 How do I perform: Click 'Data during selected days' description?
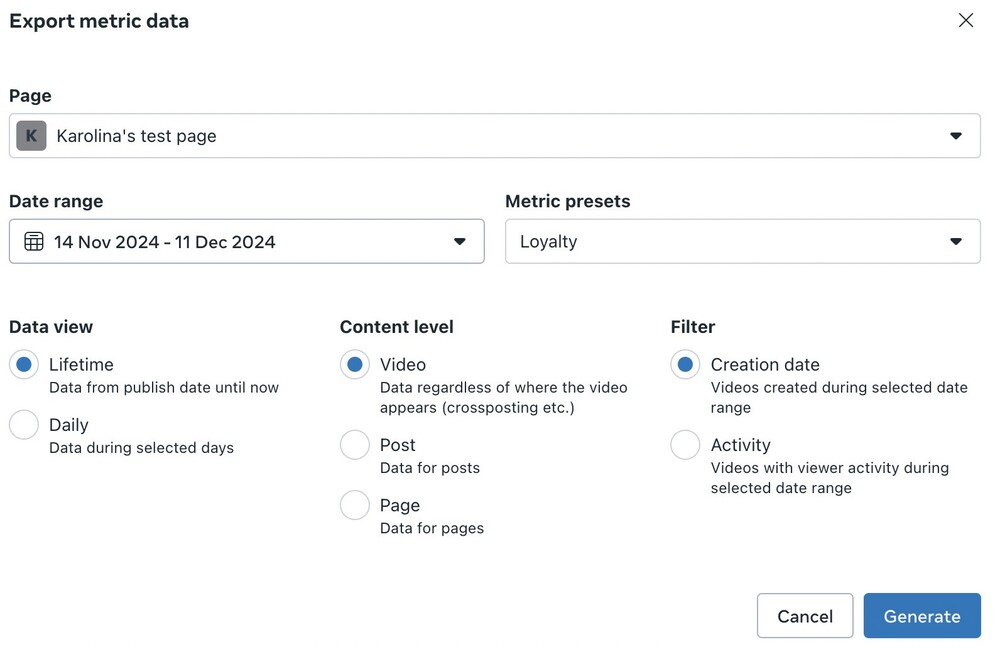click(142, 448)
